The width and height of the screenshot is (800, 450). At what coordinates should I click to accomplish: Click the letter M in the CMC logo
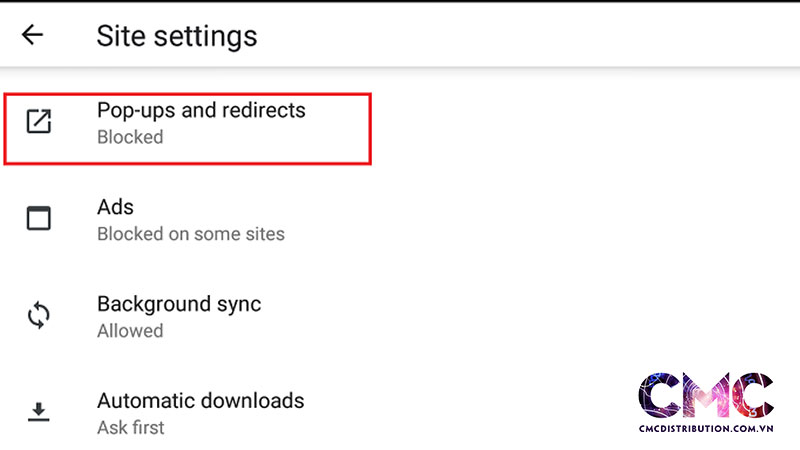click(704, 394)
